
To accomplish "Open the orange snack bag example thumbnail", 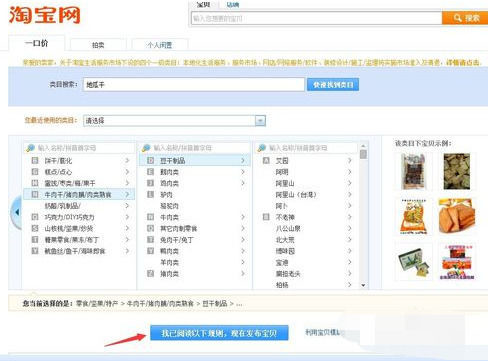I will 413,216.
